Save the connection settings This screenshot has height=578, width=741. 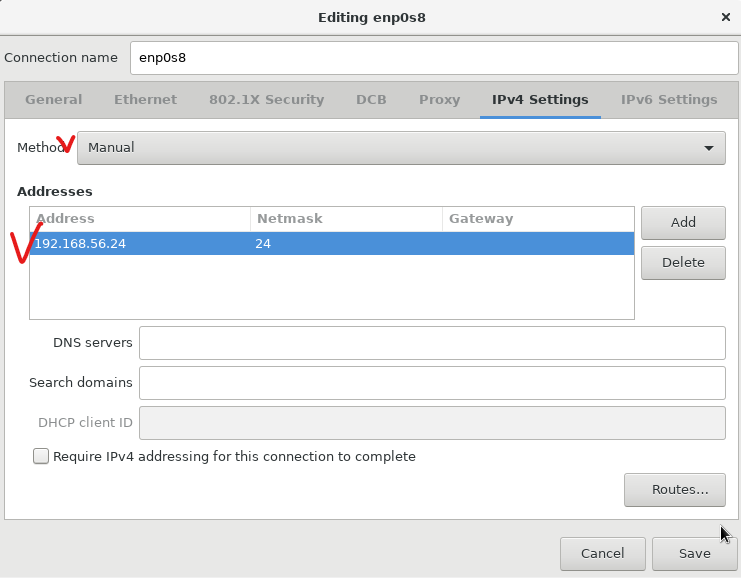(x=694, y=553)
